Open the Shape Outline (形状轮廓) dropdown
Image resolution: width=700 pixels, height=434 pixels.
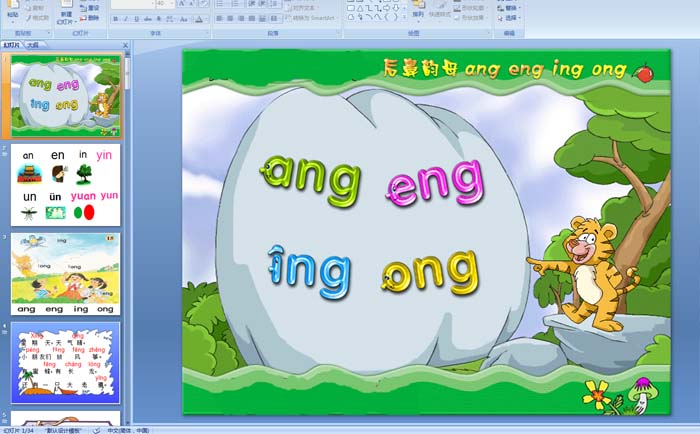tap(471, 8)
